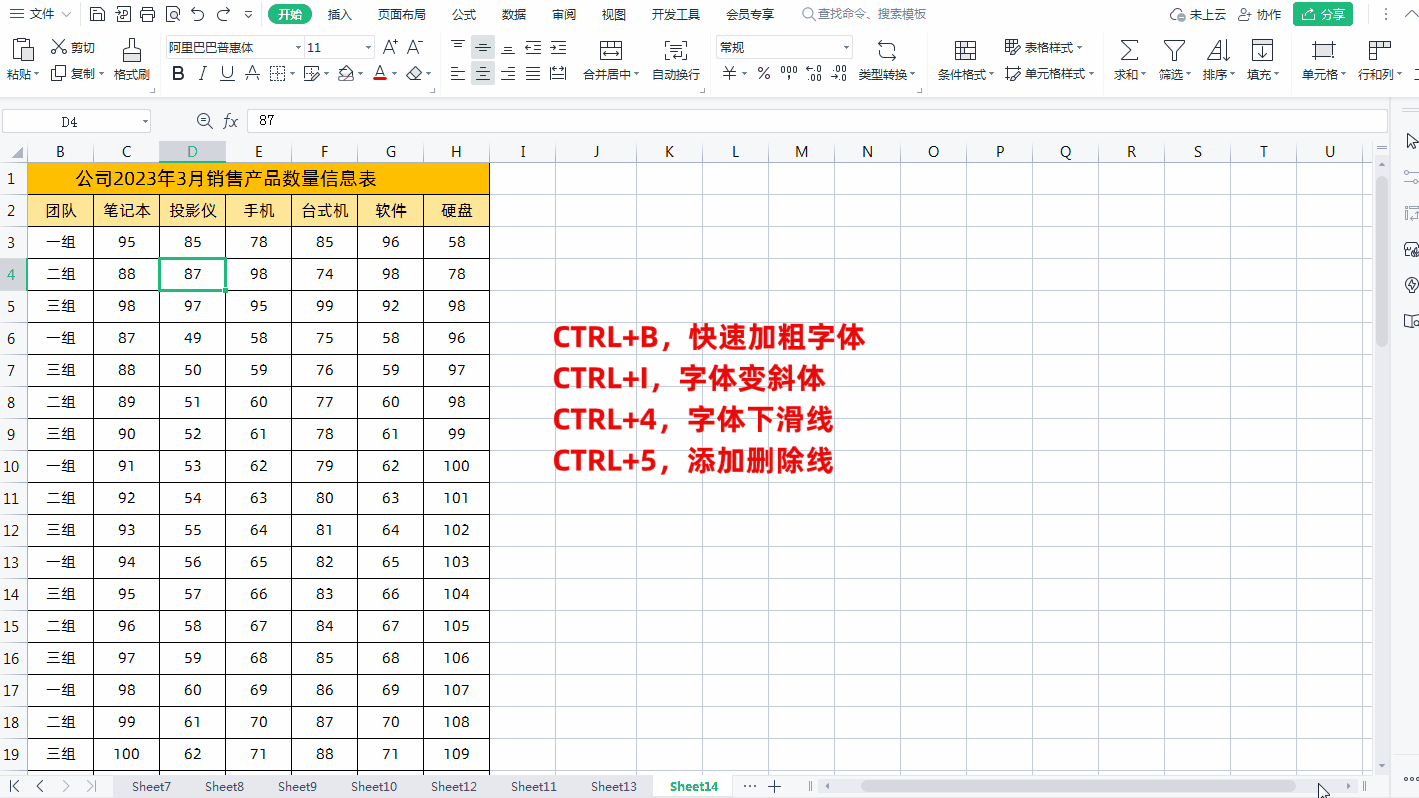Open the font size dropdown
1419x798 pixels.
[x=369, y=47]
